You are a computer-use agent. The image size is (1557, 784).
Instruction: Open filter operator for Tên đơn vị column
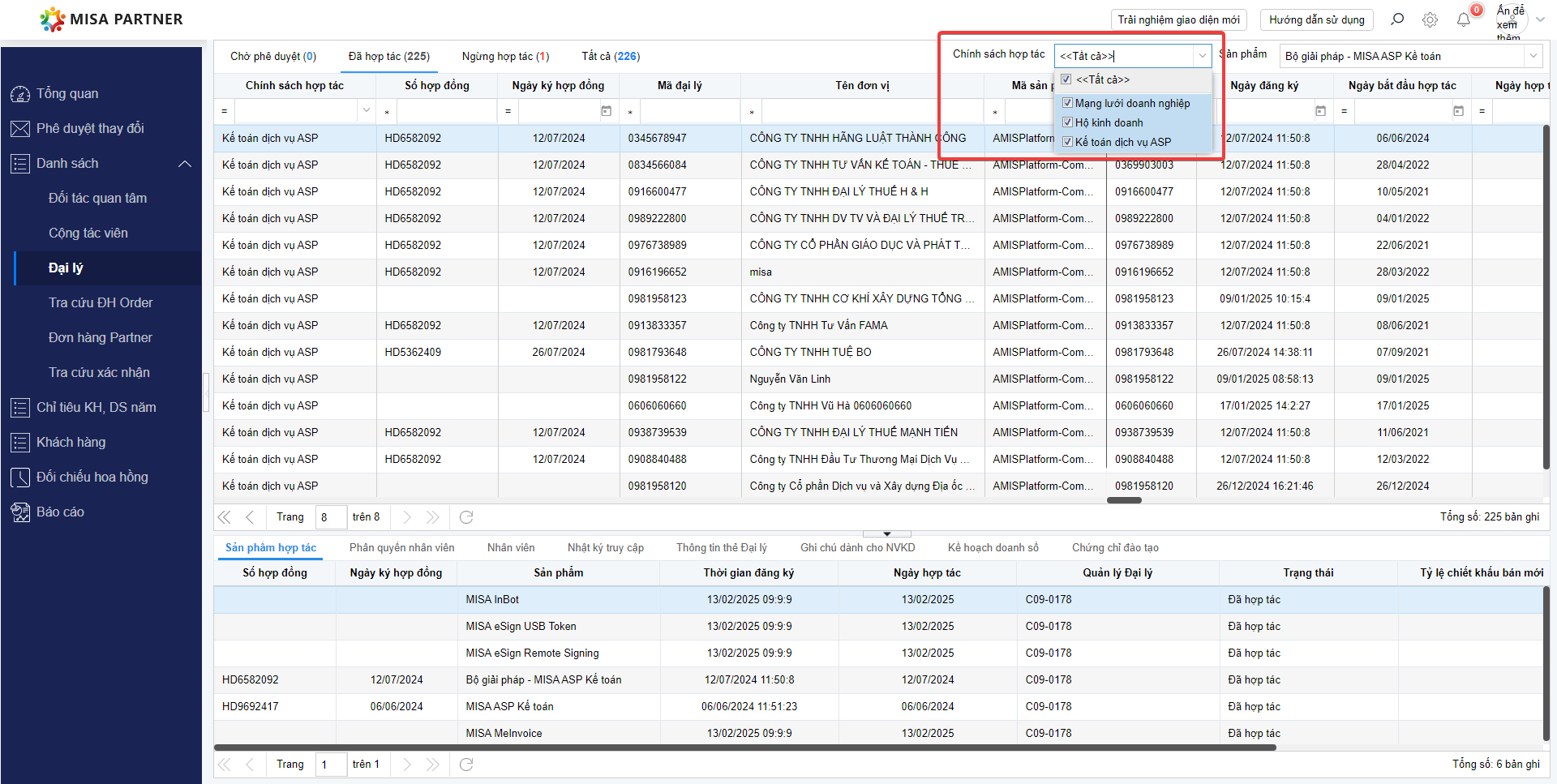[x=752, y=112]
